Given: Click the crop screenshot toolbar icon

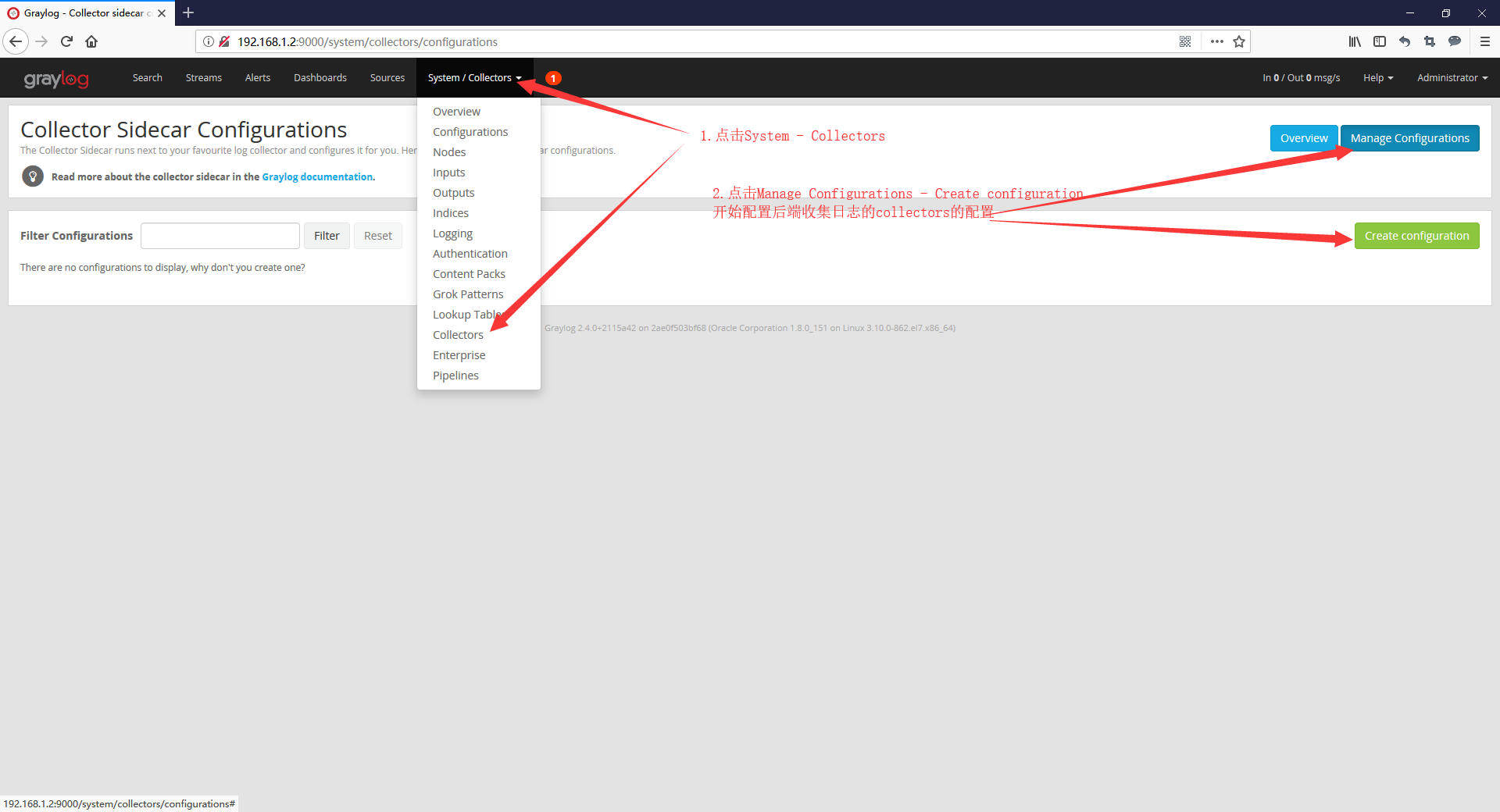Looking at the screenshot, I should pos(1430,41).
